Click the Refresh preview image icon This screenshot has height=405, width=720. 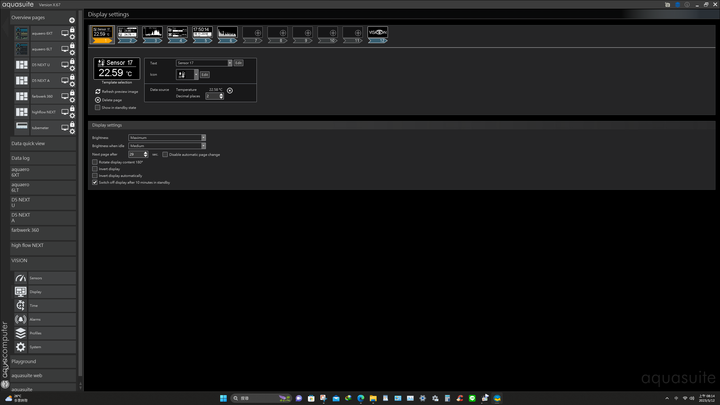98,91
